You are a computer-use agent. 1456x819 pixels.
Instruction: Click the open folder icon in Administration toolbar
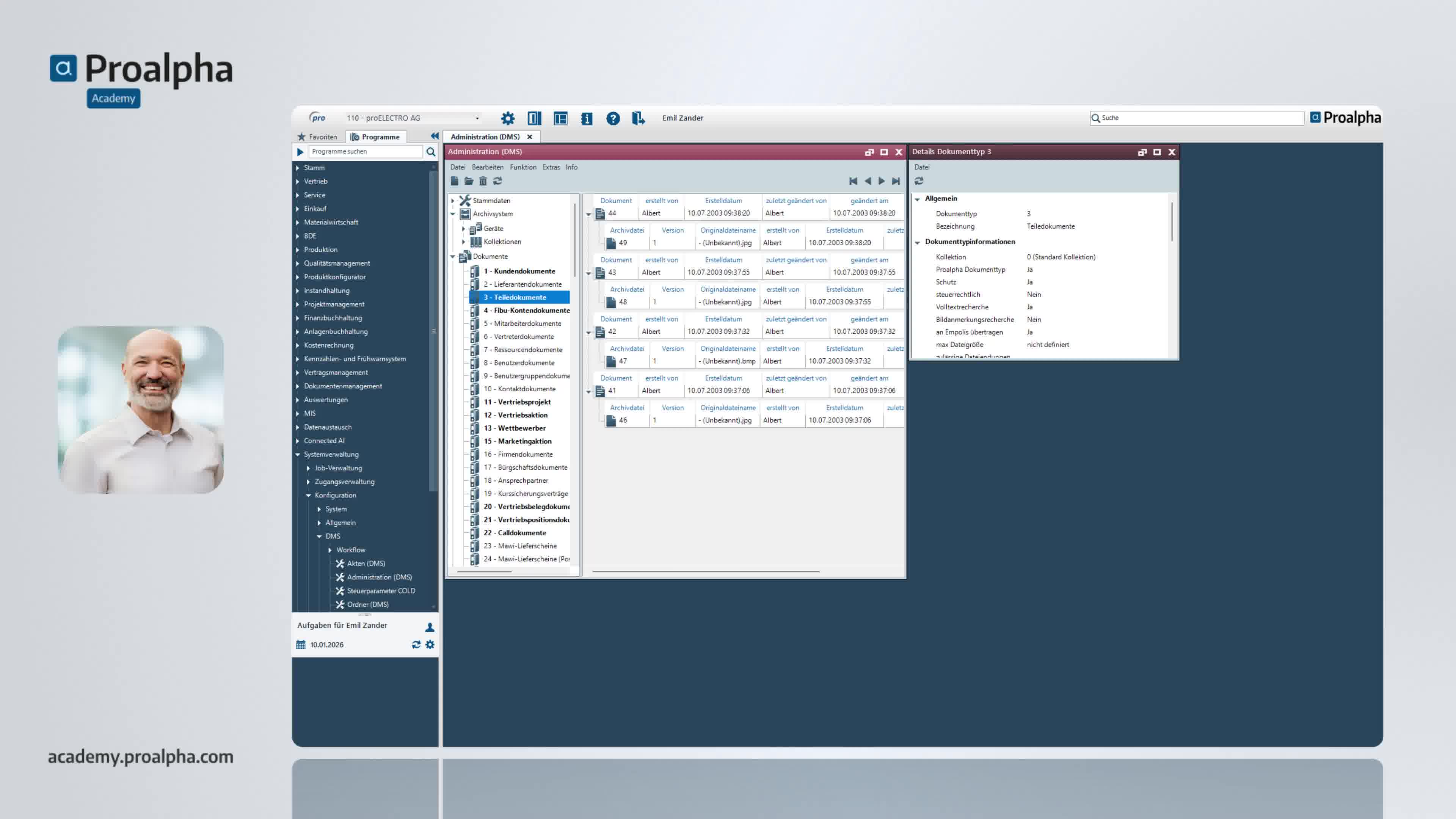[x=469, y=181]
